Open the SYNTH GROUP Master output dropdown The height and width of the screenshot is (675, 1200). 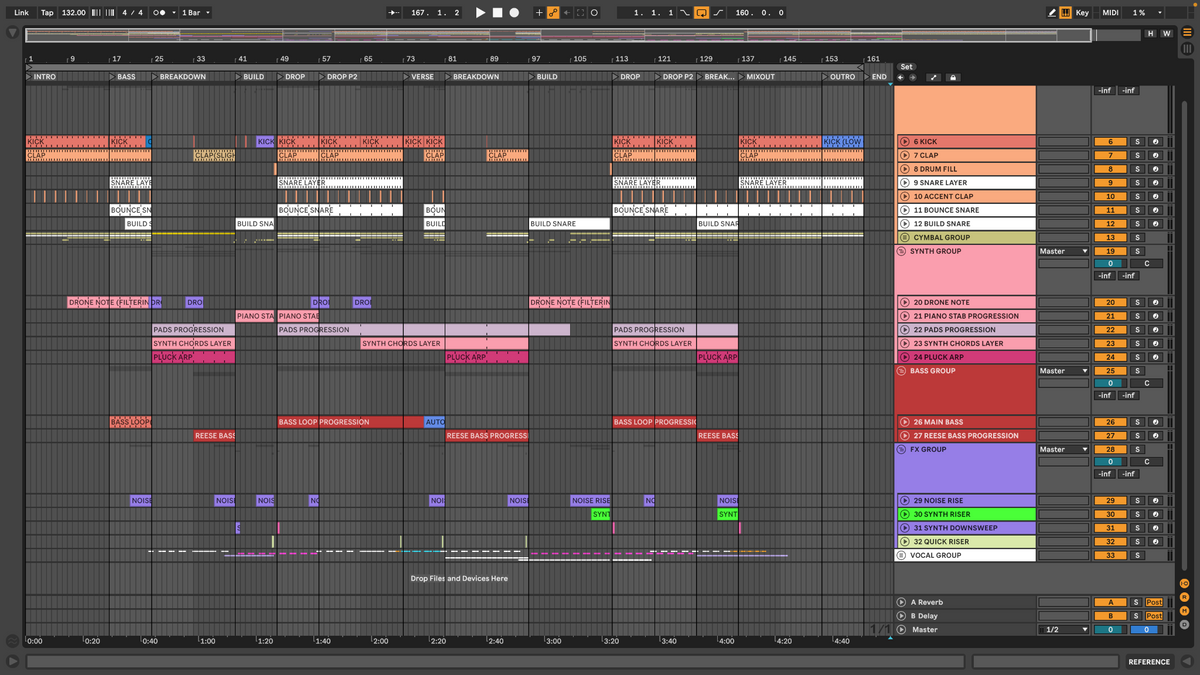point(1063,251)
